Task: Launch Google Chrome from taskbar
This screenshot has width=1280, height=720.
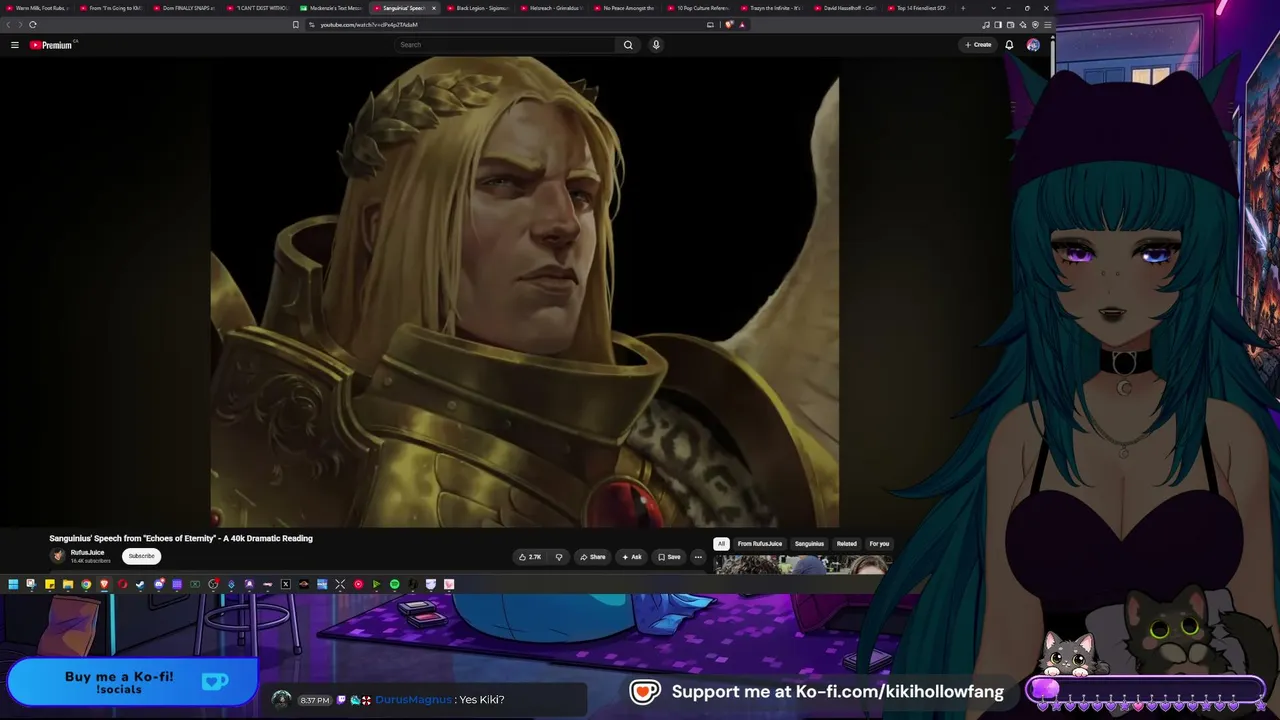Action: [x=86, y=584]
